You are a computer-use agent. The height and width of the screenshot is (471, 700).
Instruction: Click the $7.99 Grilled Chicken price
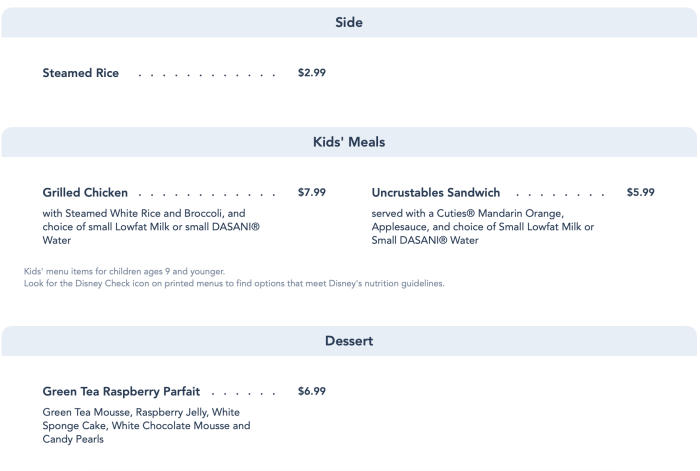tap(312, 192)
